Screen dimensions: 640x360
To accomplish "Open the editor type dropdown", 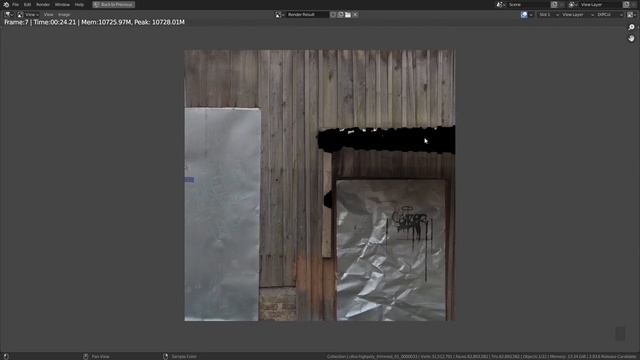I will (x=8, y=15).
